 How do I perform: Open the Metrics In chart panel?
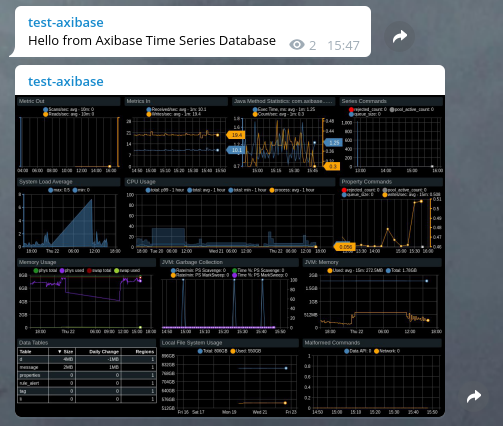(x=177, y=135)
